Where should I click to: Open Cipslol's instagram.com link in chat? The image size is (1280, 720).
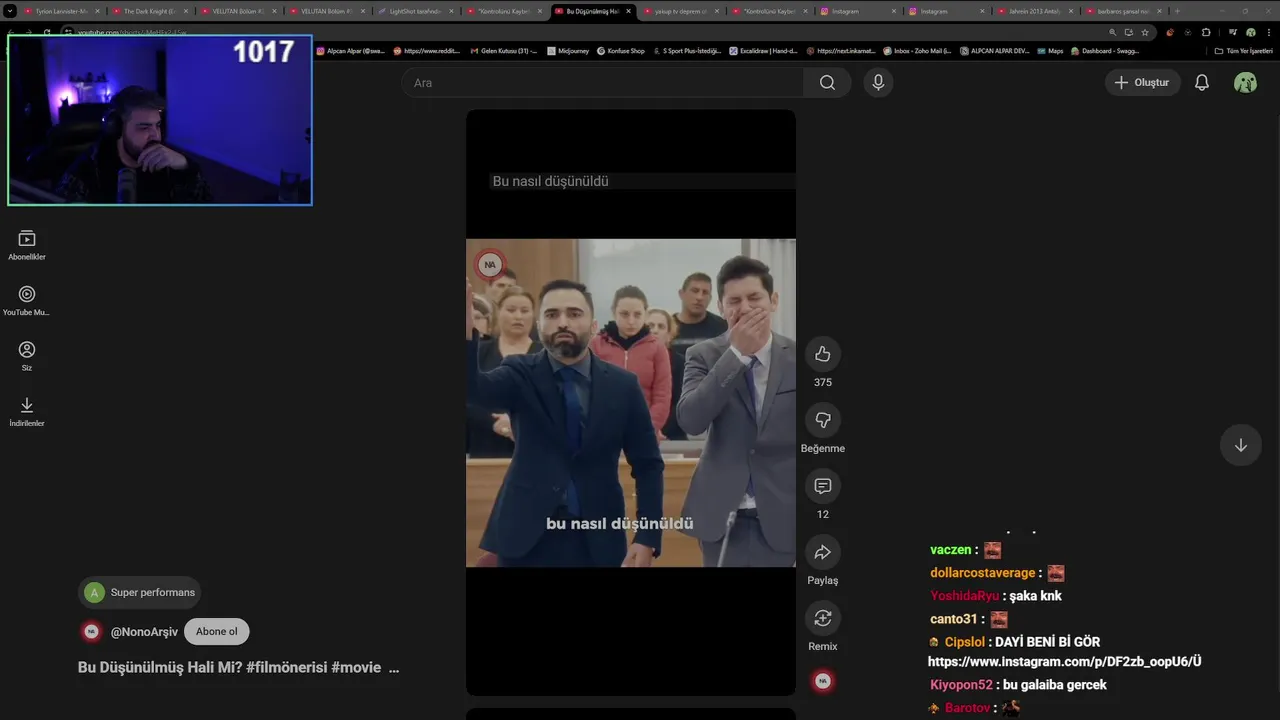point(1064,662)
